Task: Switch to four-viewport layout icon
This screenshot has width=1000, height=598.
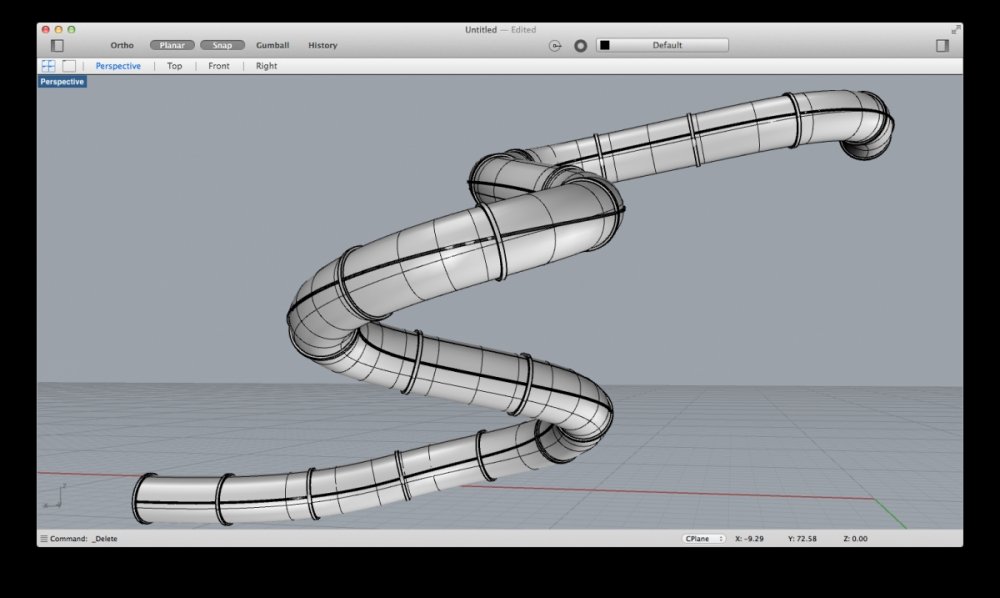Action: [48, 66]
